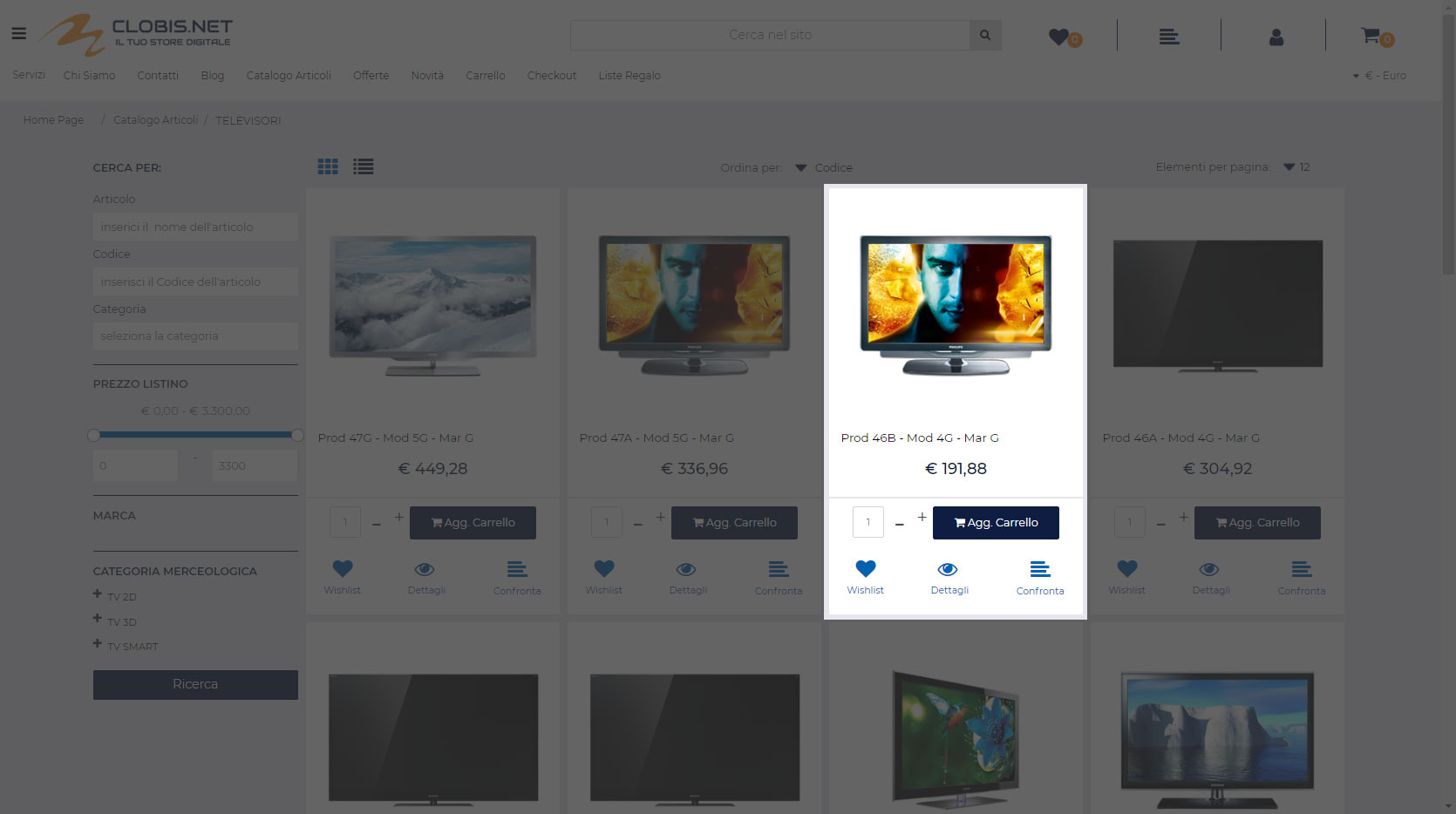
Task: Click the price slider left handle
Action: tap(93, 435)
